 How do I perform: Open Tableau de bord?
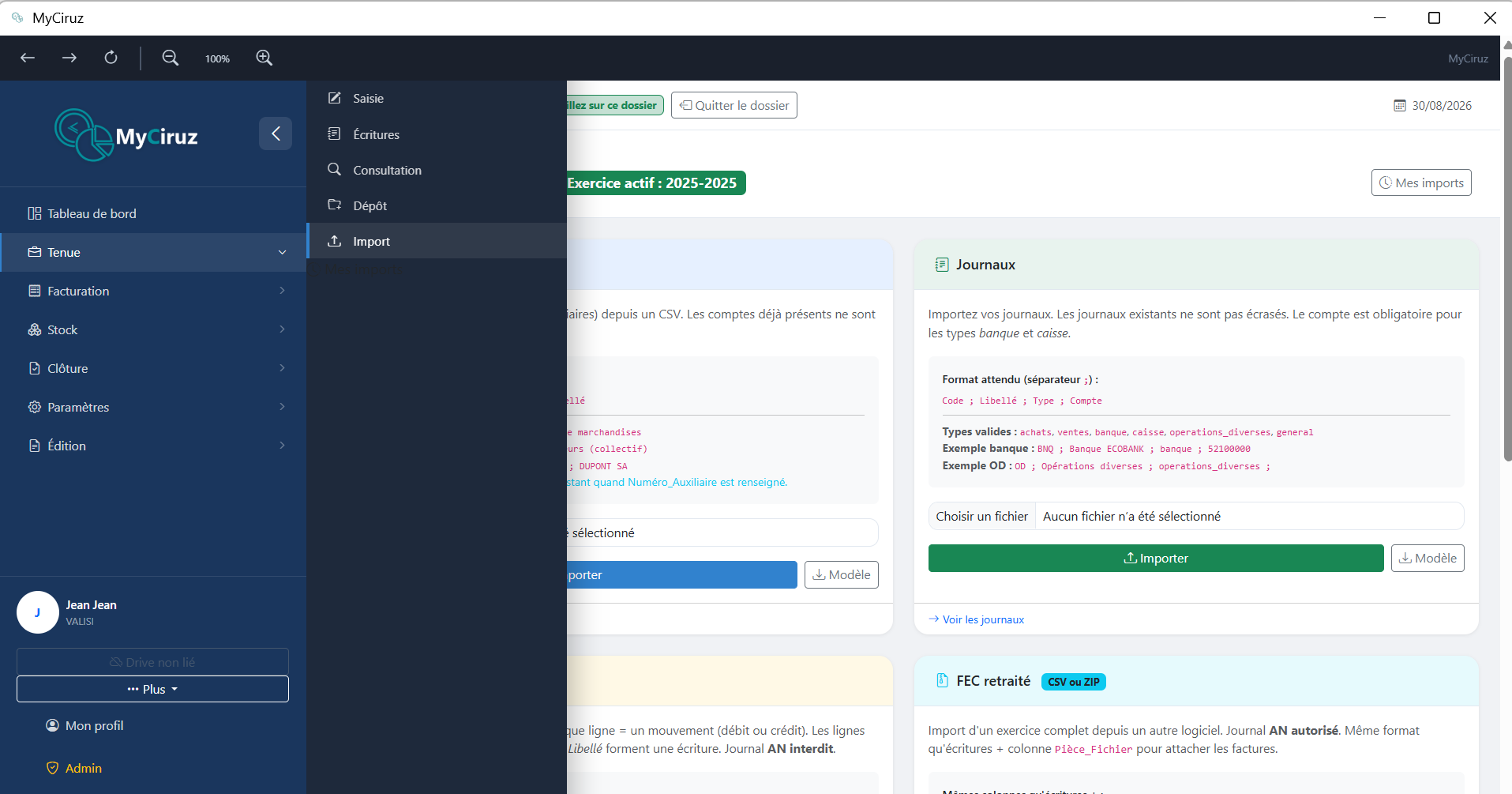[x=153, y=213]
